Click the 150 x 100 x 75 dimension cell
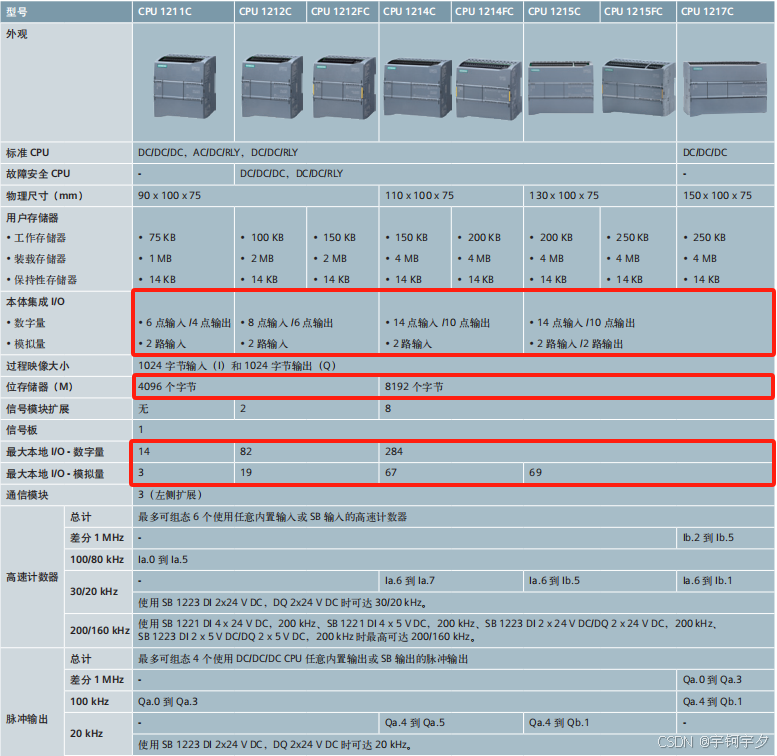This screenshot has width=777, height=756. tap(725, 196)
